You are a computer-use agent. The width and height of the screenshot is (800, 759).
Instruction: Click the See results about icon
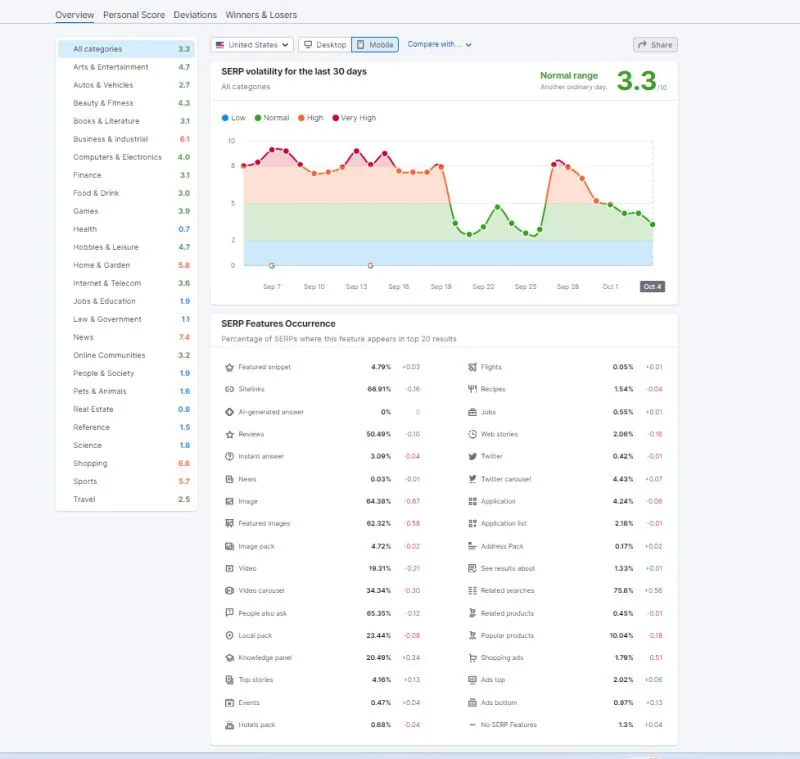point(472,568)
